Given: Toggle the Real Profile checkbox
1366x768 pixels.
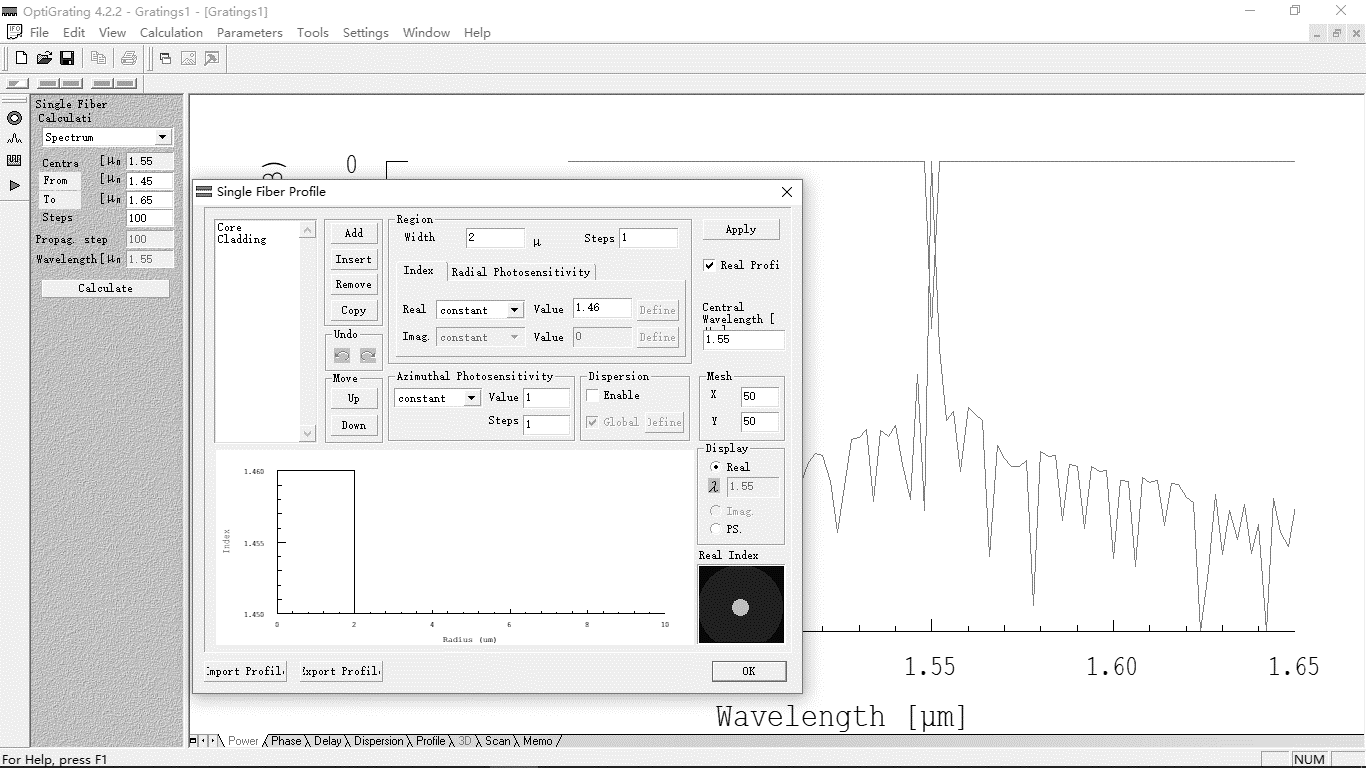Looking at the screenshot, I should (x=709, y=265).
